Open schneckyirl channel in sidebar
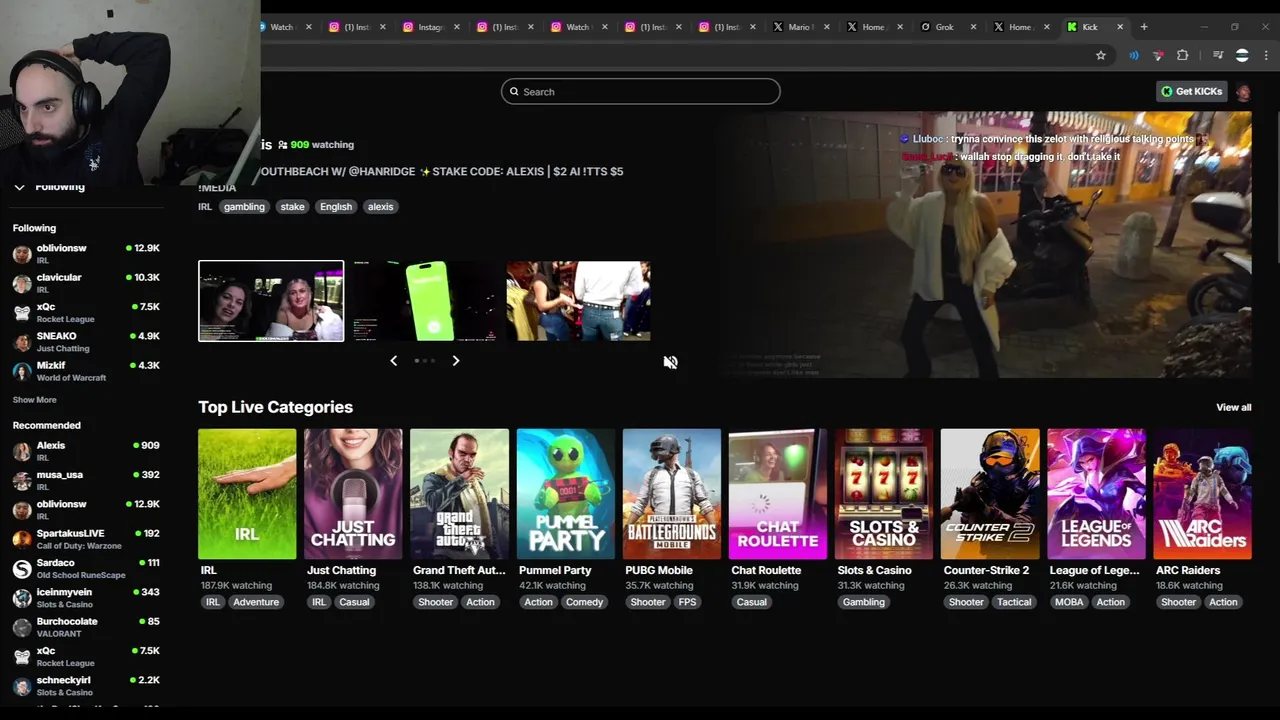 86,686
